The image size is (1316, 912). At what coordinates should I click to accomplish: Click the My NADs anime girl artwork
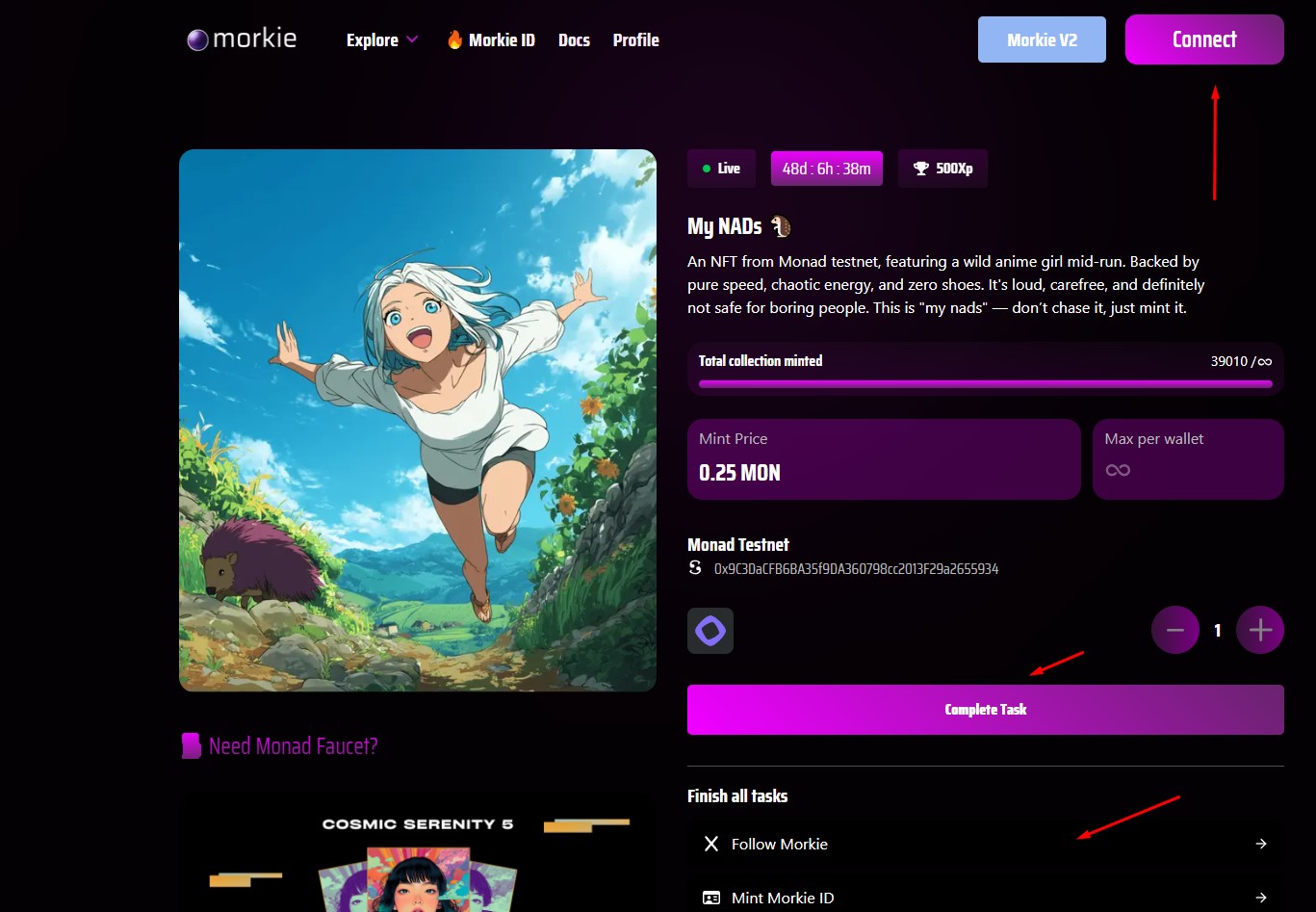pos(418,420)
